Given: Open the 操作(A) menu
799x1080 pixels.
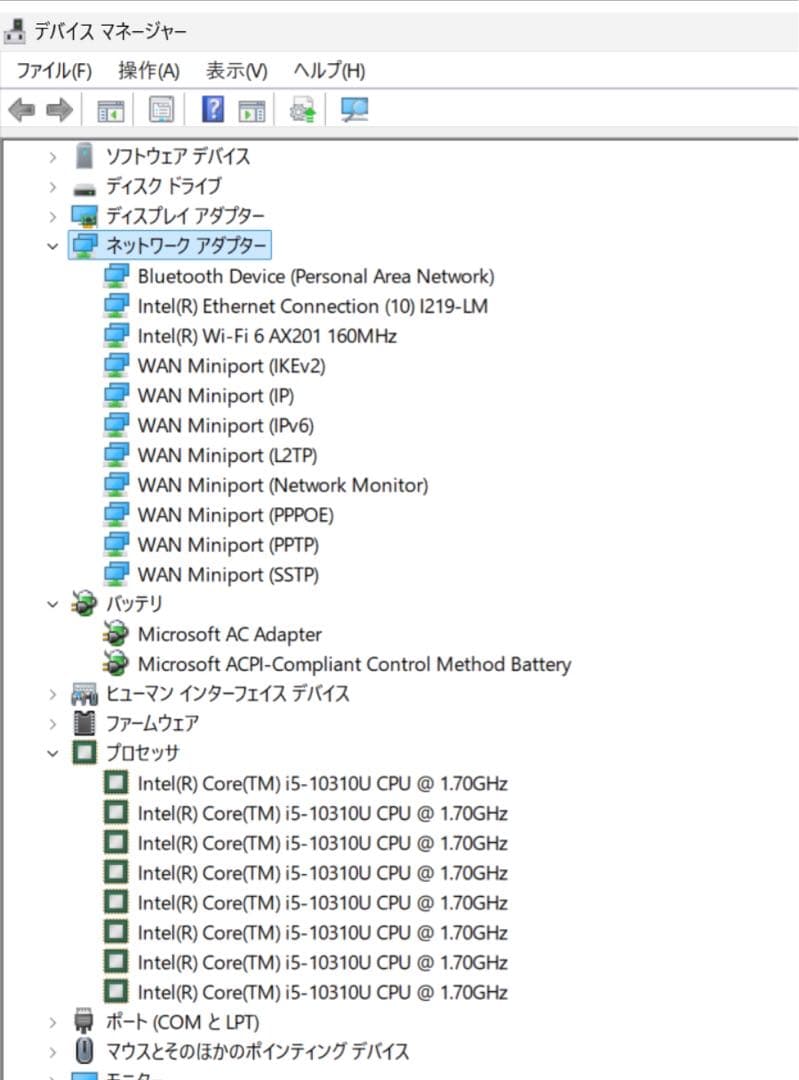Looking at the screenshot, I should 148,71.
